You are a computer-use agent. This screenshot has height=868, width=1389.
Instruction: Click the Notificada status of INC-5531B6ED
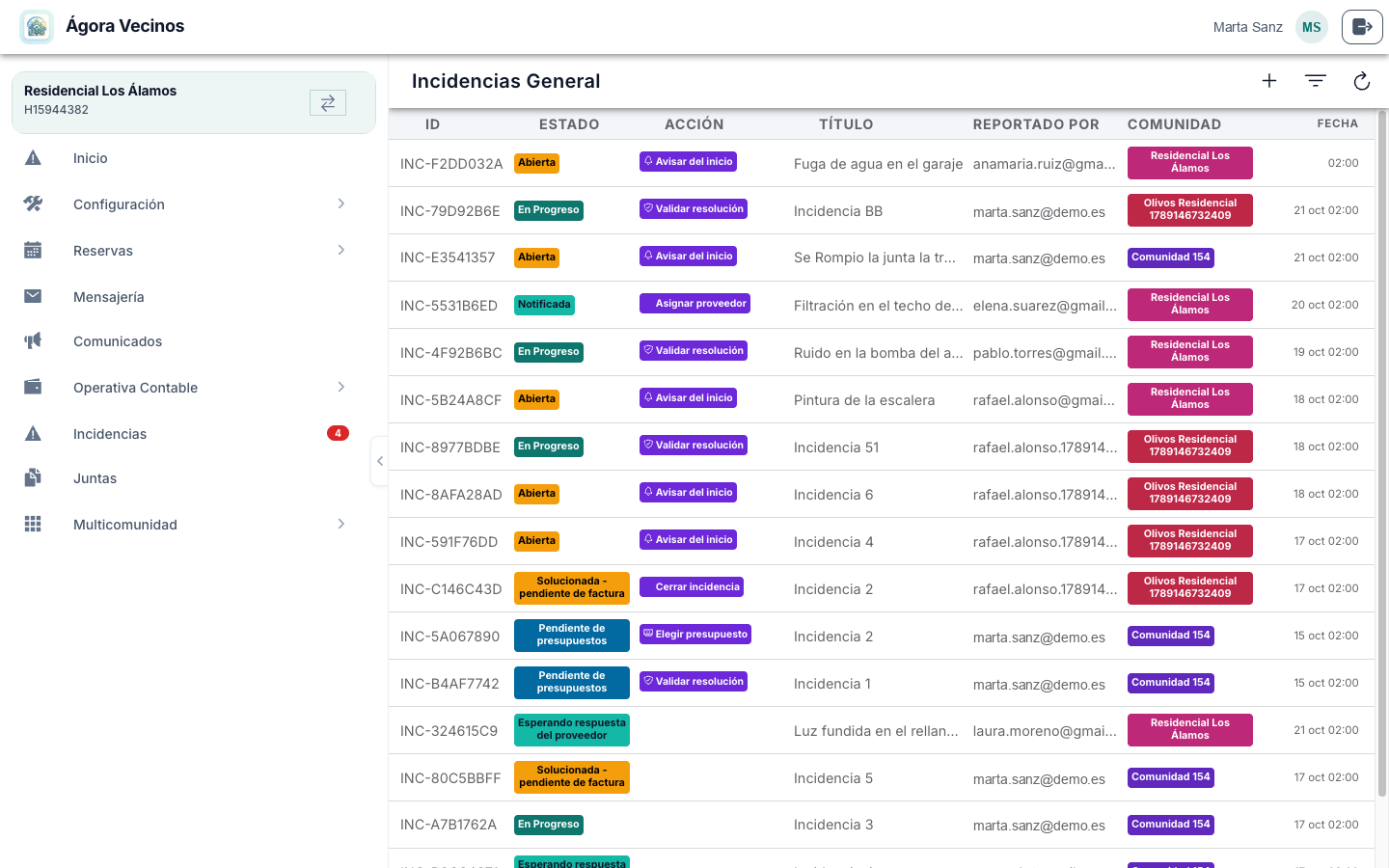544,305
